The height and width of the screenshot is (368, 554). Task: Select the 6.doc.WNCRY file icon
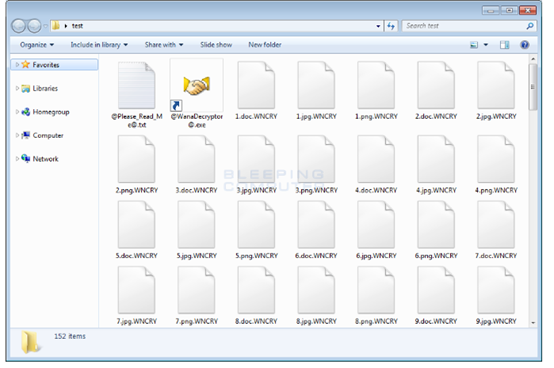coord(316,225)
